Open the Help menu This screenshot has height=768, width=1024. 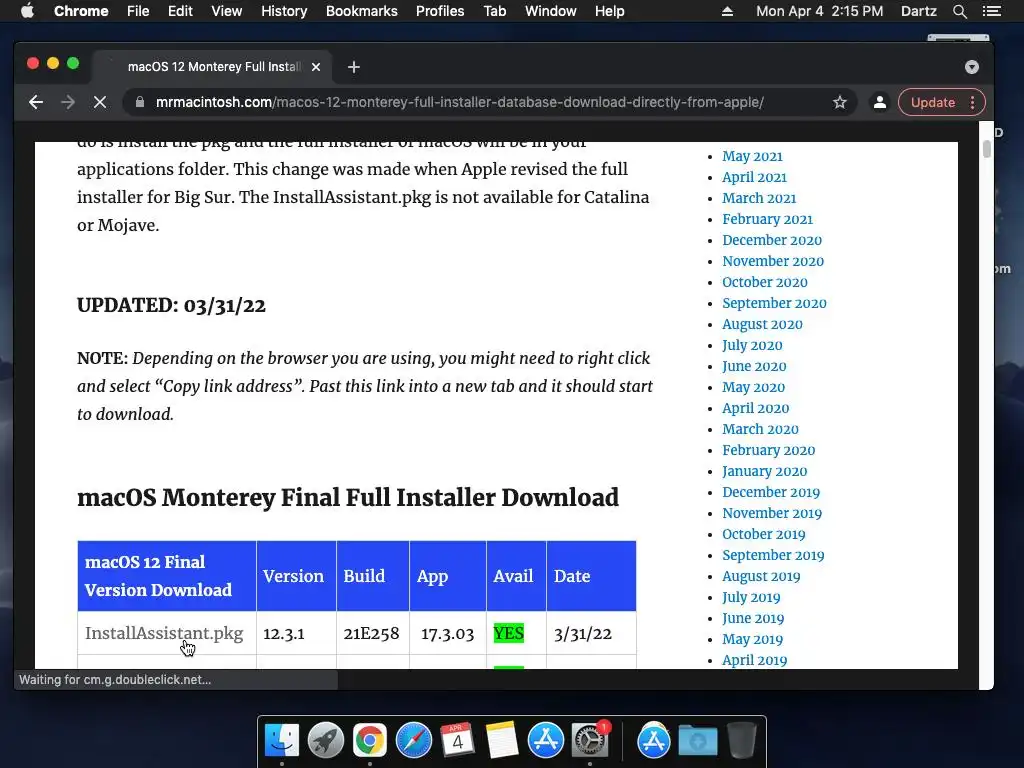(609, 11)
